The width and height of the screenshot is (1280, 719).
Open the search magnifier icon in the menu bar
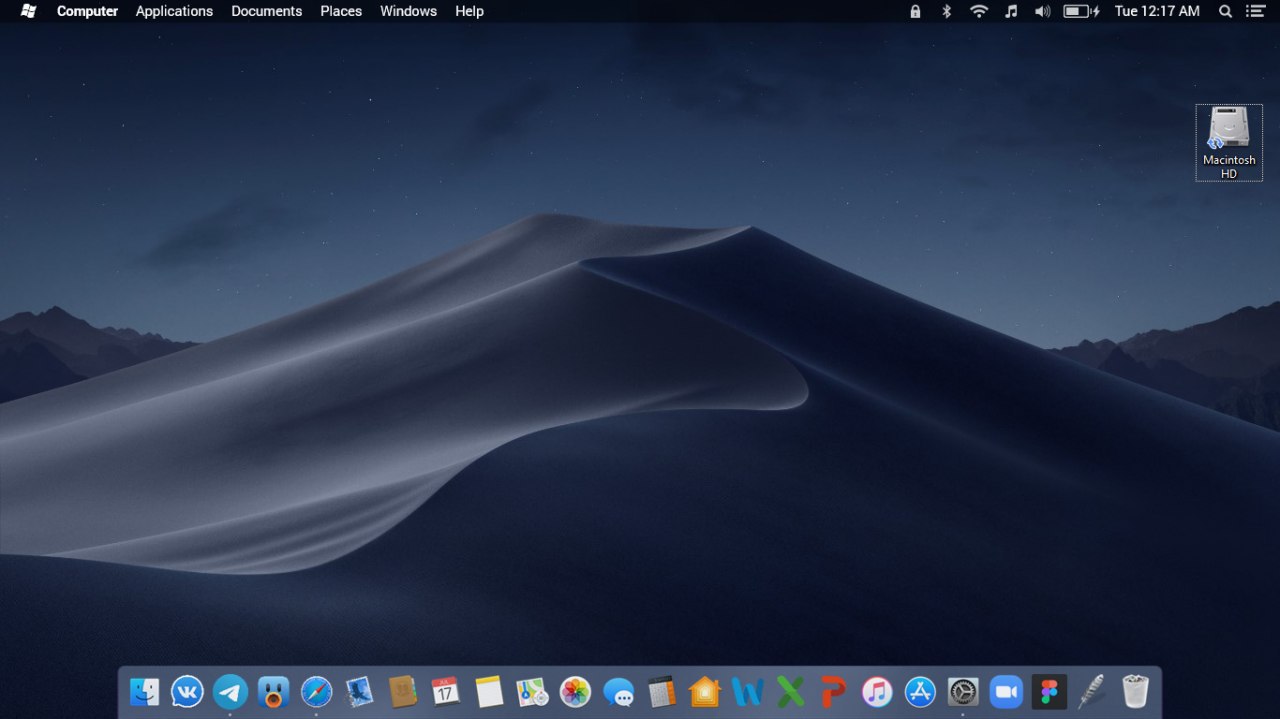pyautogui.click(x=1226, y=11)
